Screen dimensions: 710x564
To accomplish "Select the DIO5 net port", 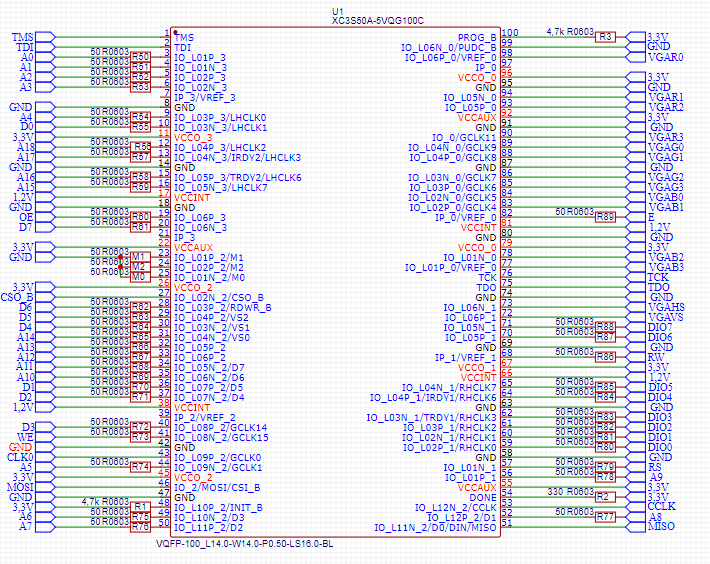I will pos(636,387).
